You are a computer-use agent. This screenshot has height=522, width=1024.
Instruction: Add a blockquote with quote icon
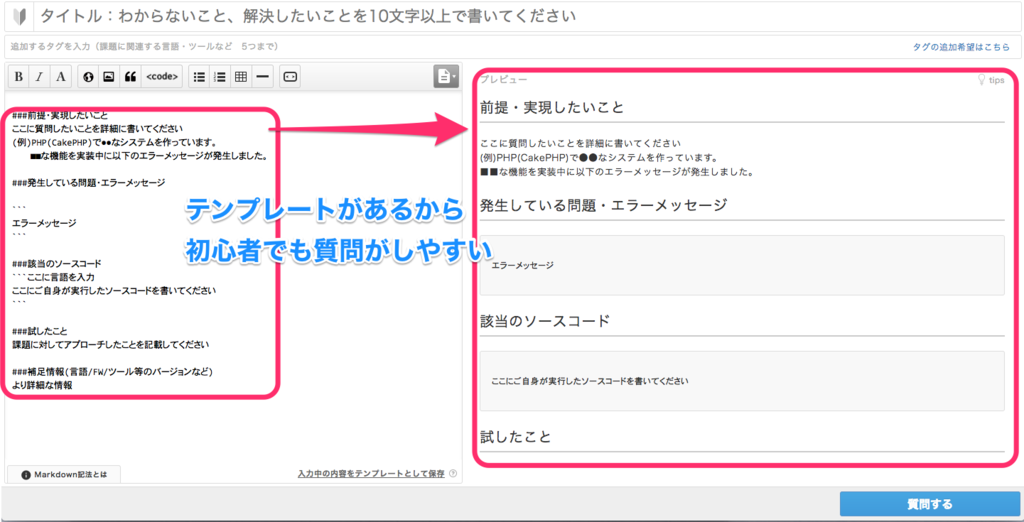pos(130,76)
